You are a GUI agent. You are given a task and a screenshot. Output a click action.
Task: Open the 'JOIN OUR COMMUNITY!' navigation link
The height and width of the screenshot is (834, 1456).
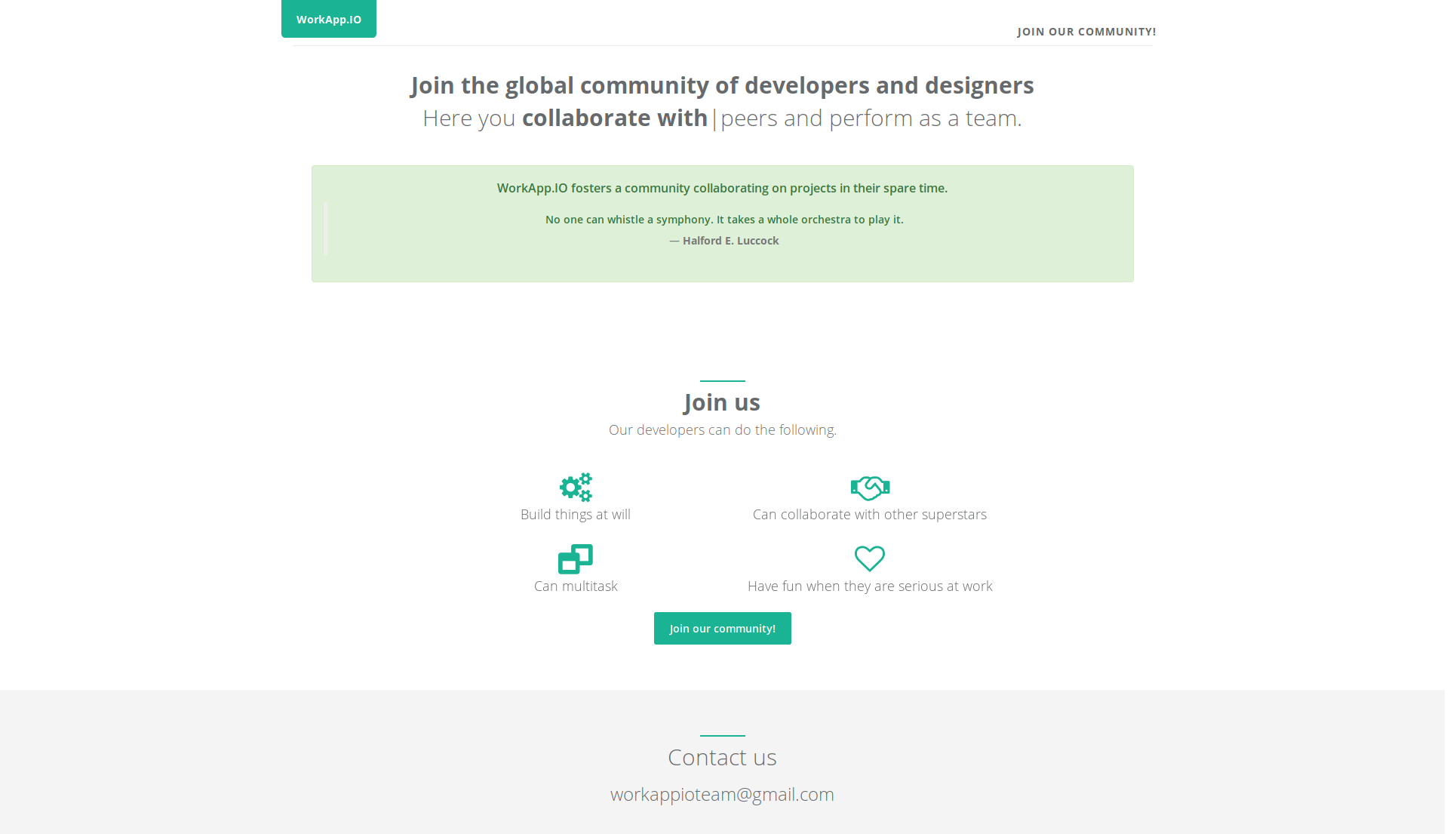(1086, 32)
